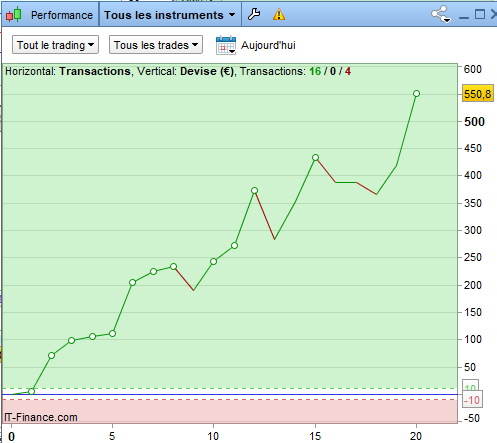The image size is (497, 443).
Task: Click the -10 red threshold label
Action: click(x=472, y=400)
